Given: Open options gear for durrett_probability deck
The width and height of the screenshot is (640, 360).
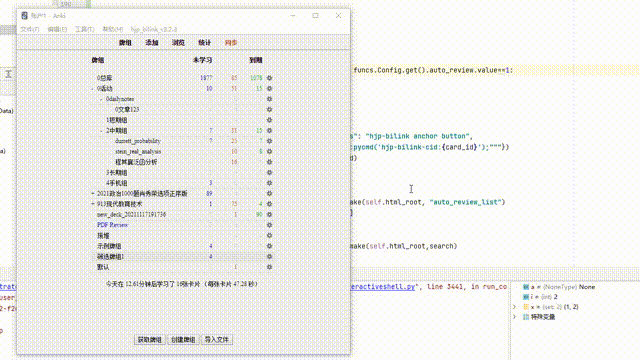Looking at the screenshot, I should pyautogui.click(x=269, y=141).
